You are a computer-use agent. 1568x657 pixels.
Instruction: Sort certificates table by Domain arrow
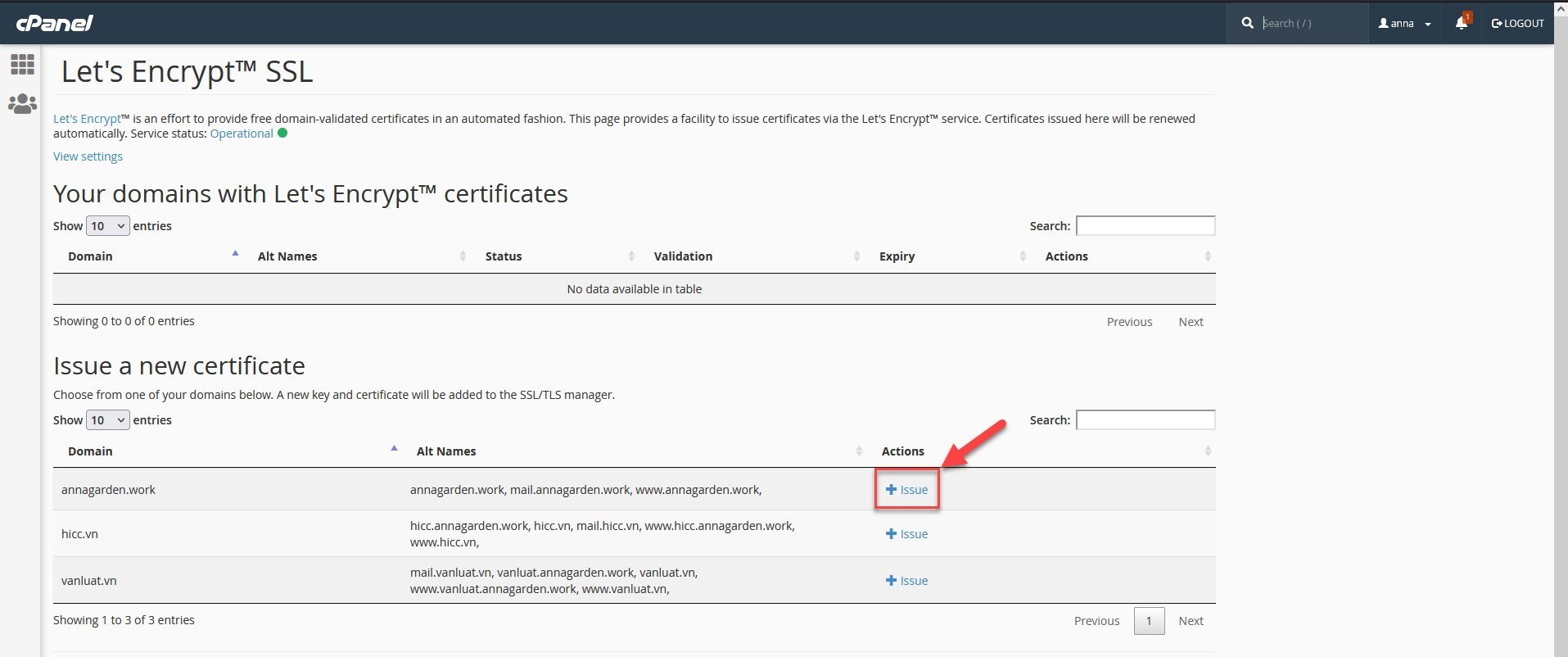point(235,255)
